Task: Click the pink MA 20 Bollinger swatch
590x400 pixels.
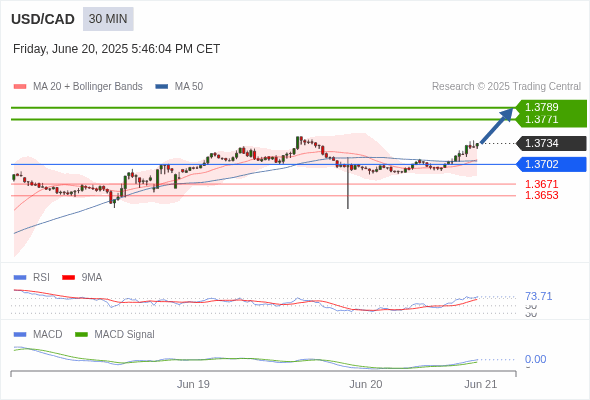Action: pos(20,87)
